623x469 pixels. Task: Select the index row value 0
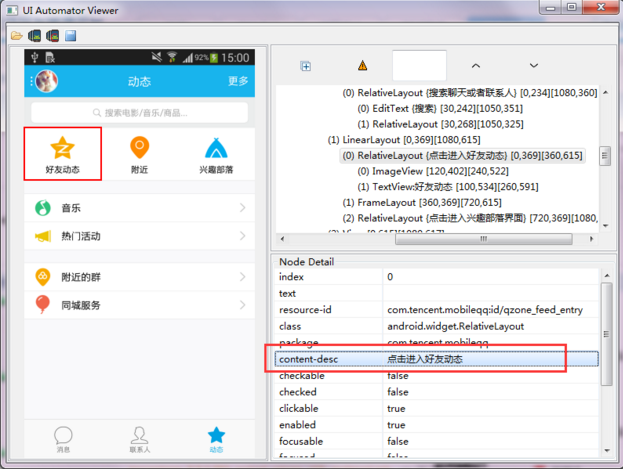[x=390, y=277]
